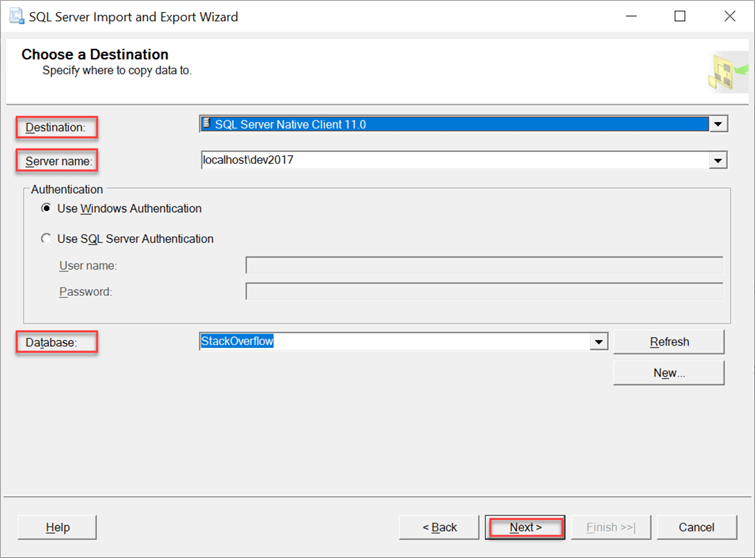
Task: Click the New... database button
Action: [x=669, y=373]
